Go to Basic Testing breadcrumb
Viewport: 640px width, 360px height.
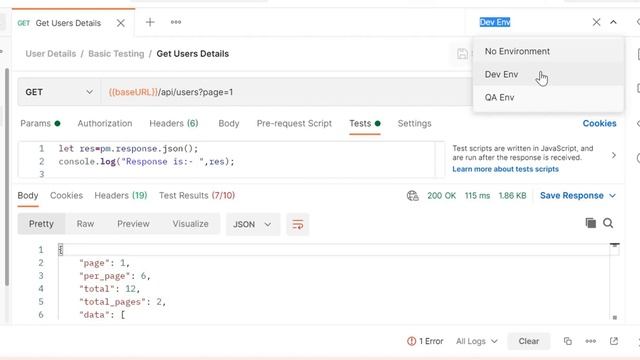(x=116, y=54)
